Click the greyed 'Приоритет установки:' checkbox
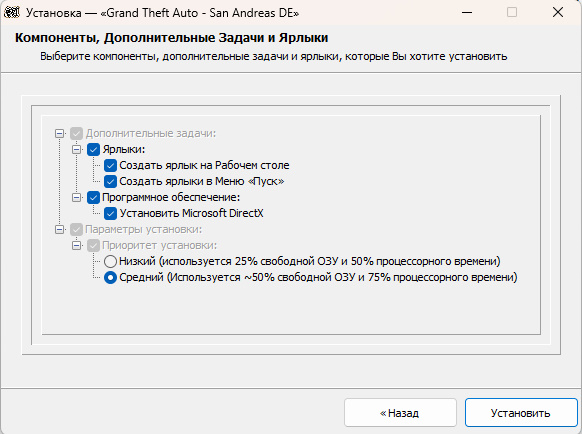582x434 pixels. pos(93,245)
